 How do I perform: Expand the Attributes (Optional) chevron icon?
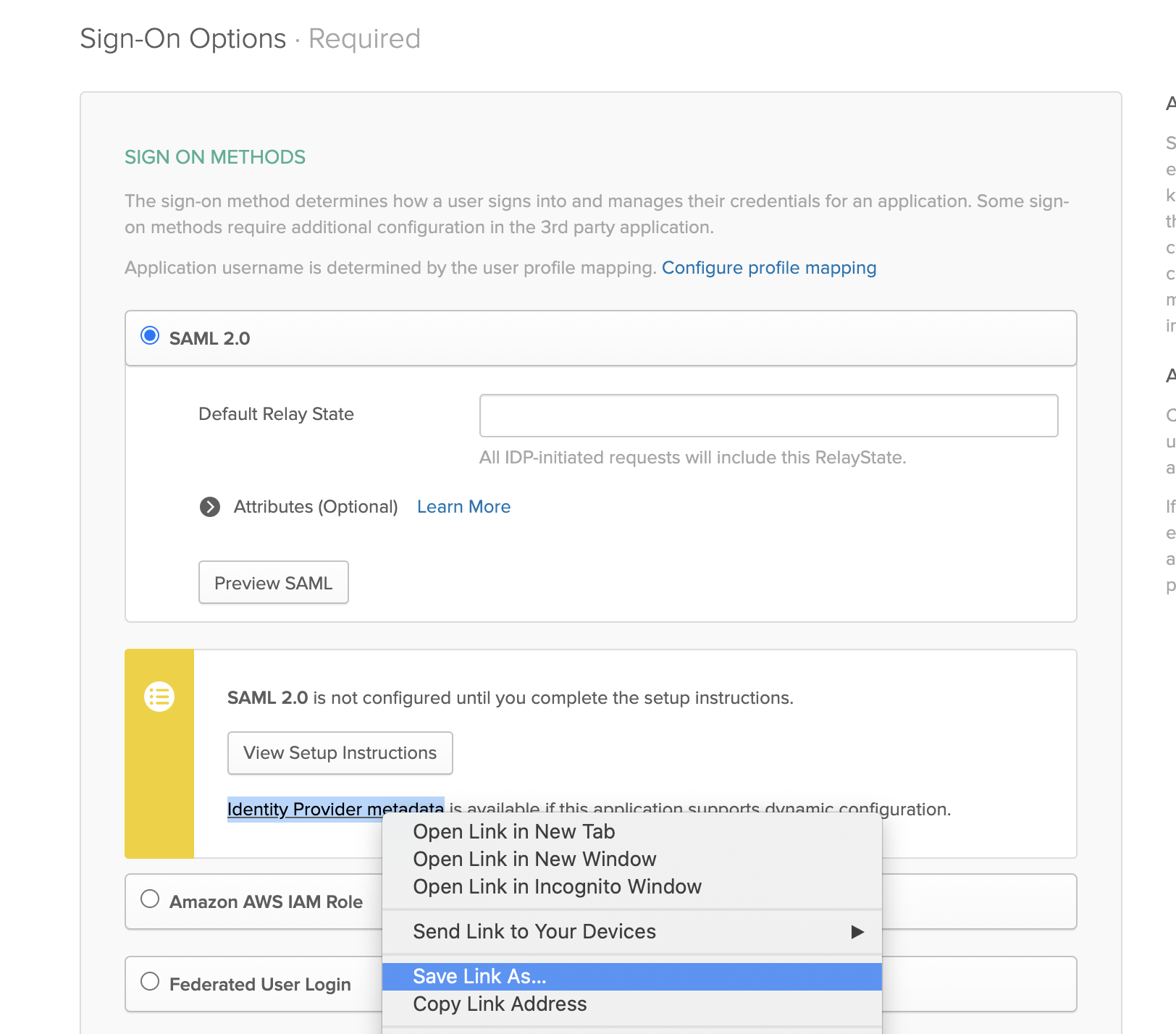tap(210, 507)
